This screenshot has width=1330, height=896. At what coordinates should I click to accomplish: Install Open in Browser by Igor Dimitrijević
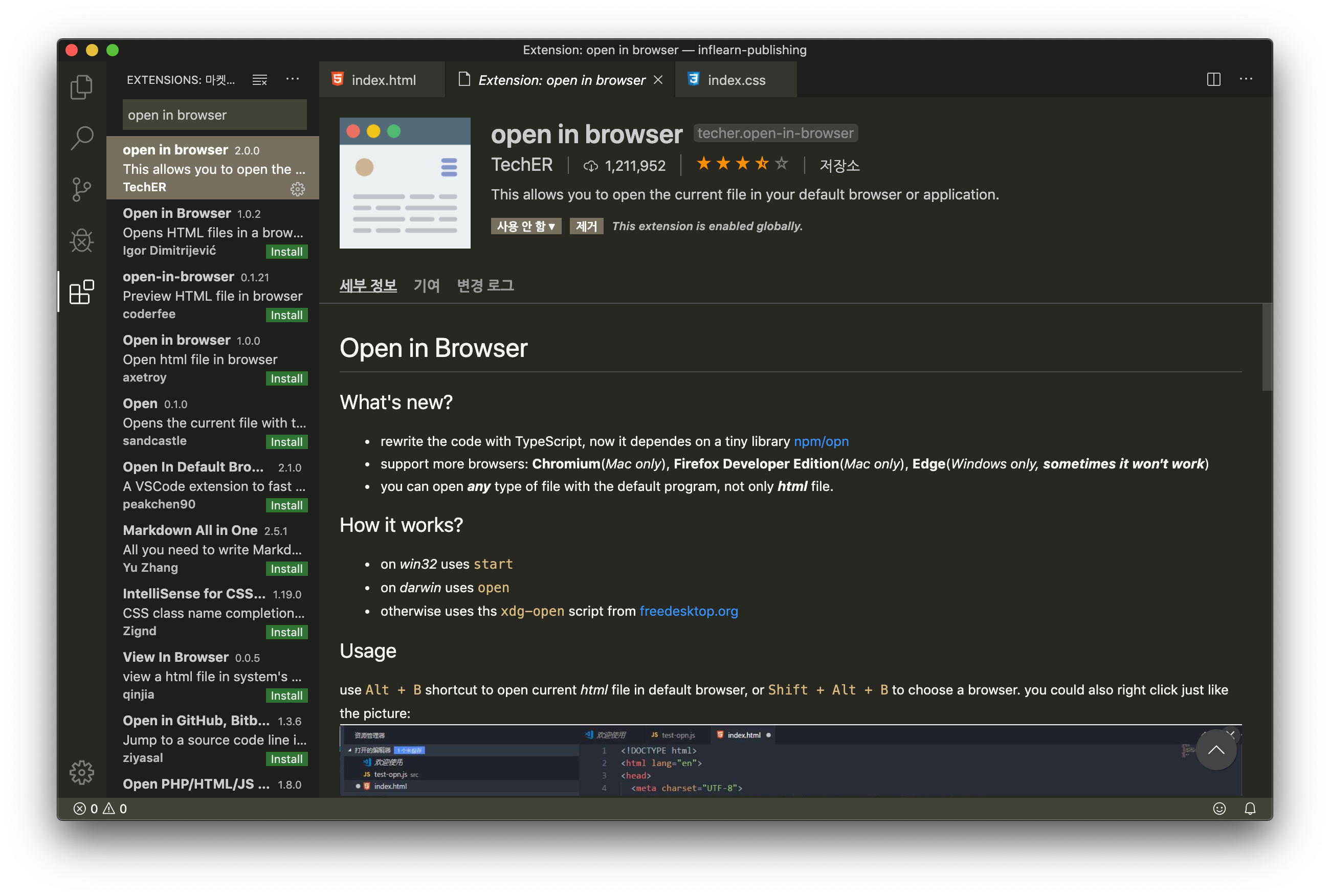(x=286, y=252)
